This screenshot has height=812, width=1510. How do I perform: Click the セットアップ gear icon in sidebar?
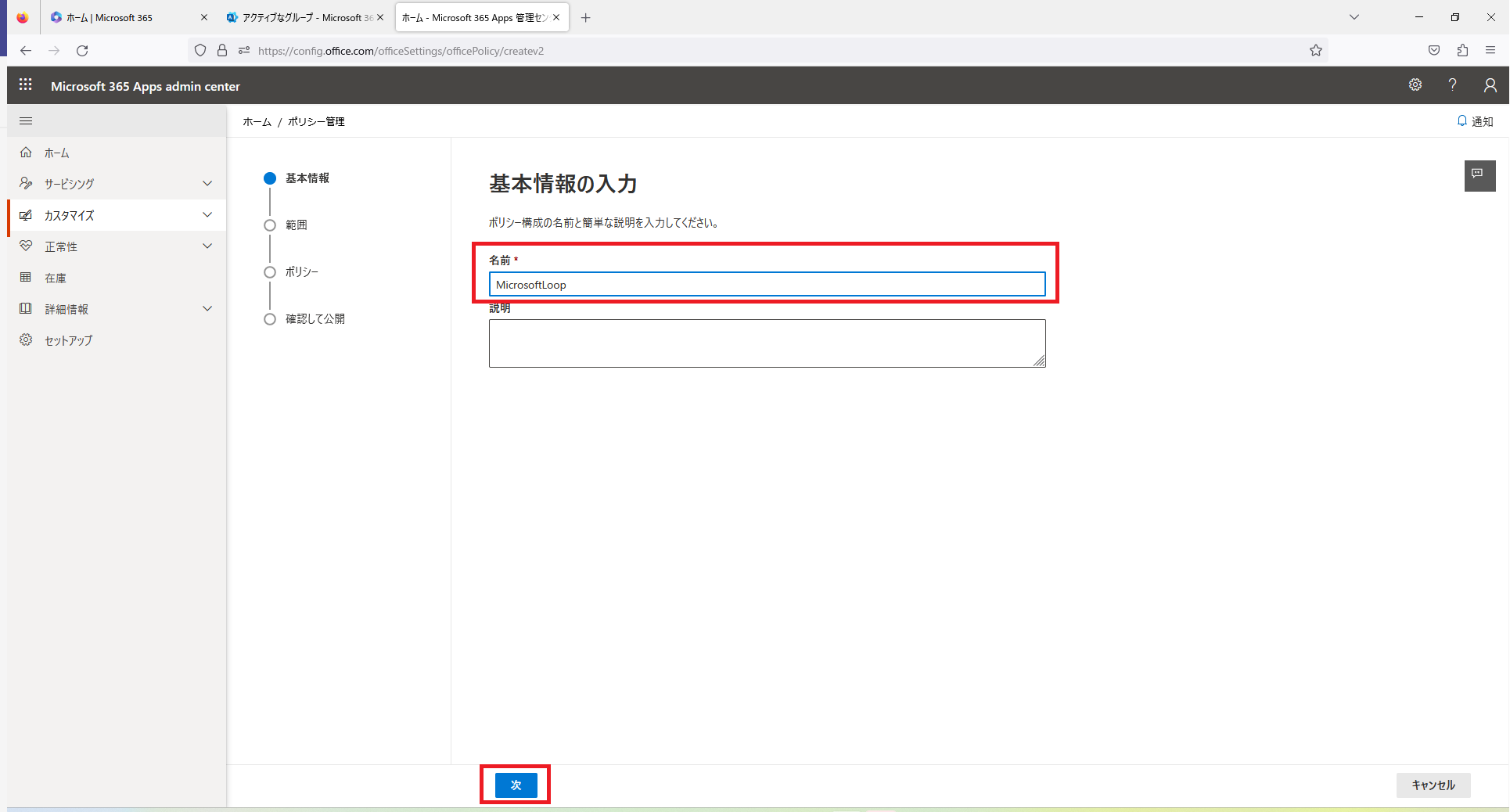[x=26, y=340]
